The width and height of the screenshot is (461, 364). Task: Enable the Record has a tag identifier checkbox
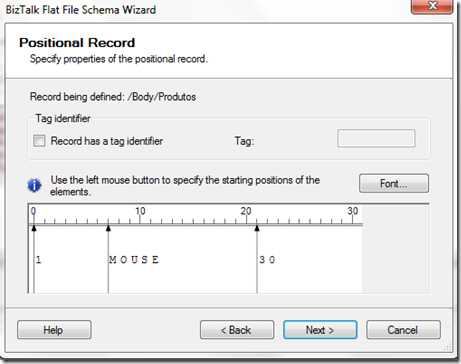pyautogui.click(x=39, y=141)
